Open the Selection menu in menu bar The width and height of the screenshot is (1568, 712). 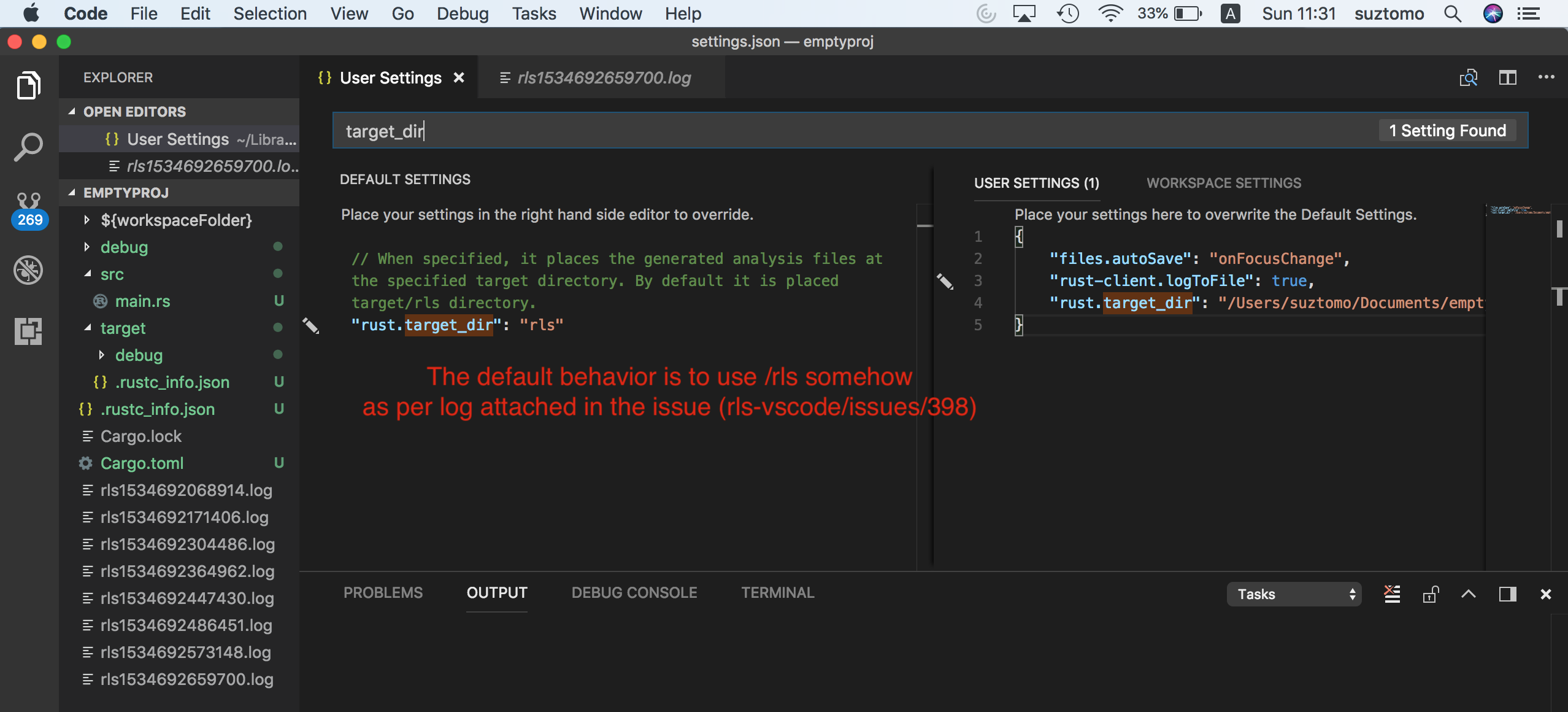tap(270, 14)
